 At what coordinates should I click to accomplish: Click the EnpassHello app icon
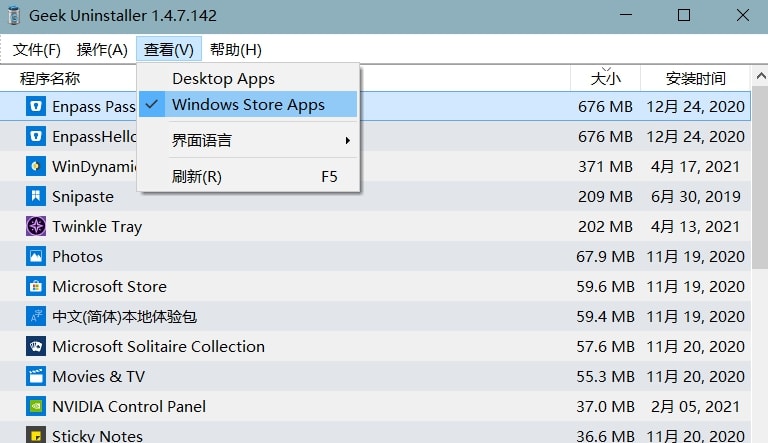[x=36, y=136]
